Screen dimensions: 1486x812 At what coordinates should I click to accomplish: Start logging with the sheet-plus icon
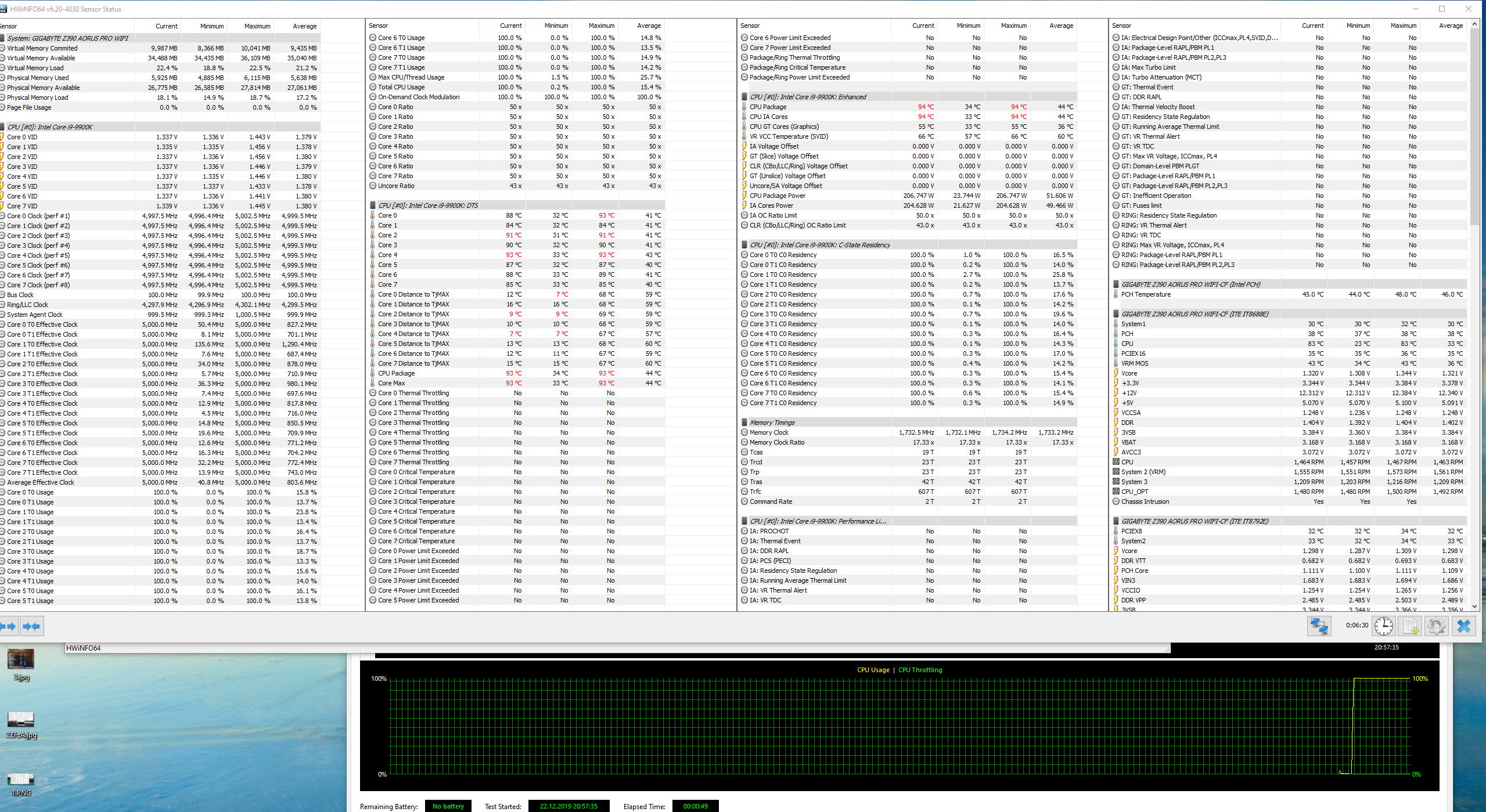[x=1411, y=626]
